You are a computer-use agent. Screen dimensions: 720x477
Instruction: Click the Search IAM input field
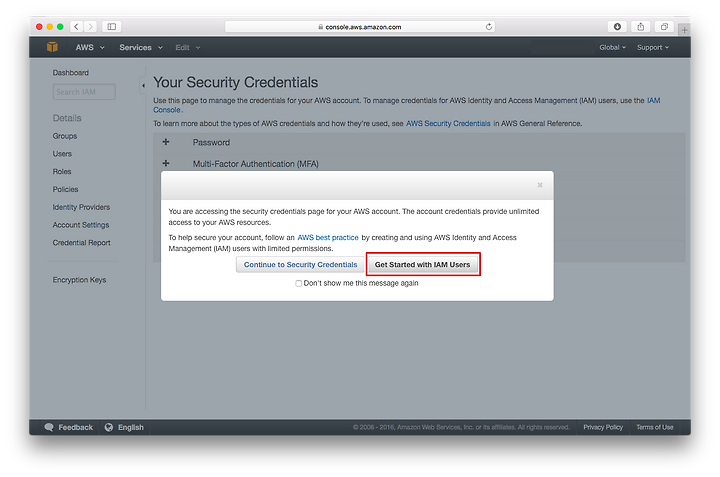(84, 92)
